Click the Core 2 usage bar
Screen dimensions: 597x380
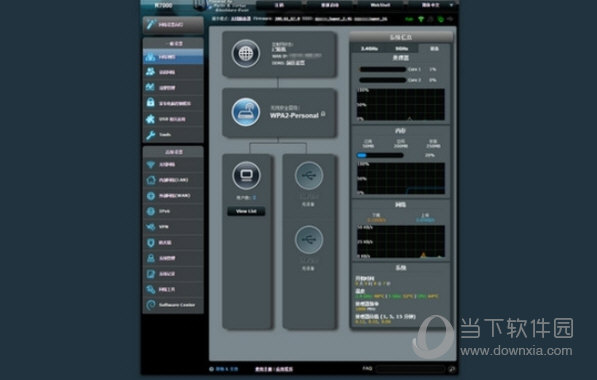(x=383, y=80)
